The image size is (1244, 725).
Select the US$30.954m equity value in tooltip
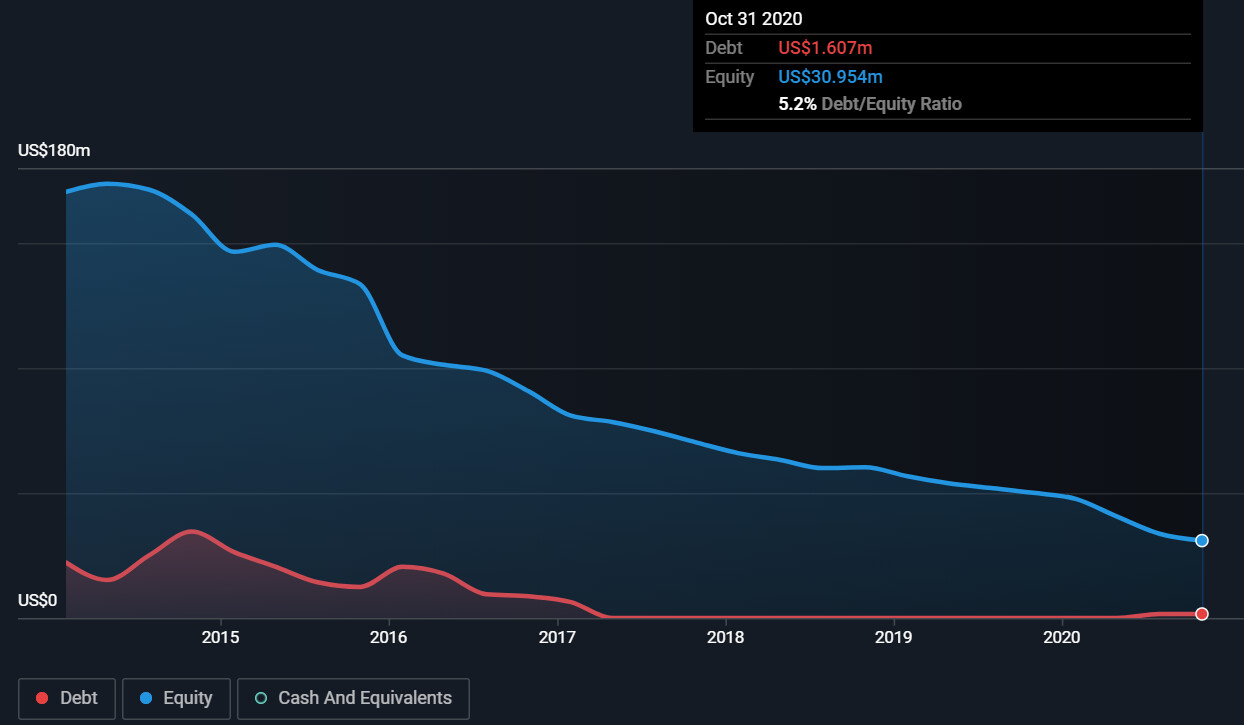(830, 77)
